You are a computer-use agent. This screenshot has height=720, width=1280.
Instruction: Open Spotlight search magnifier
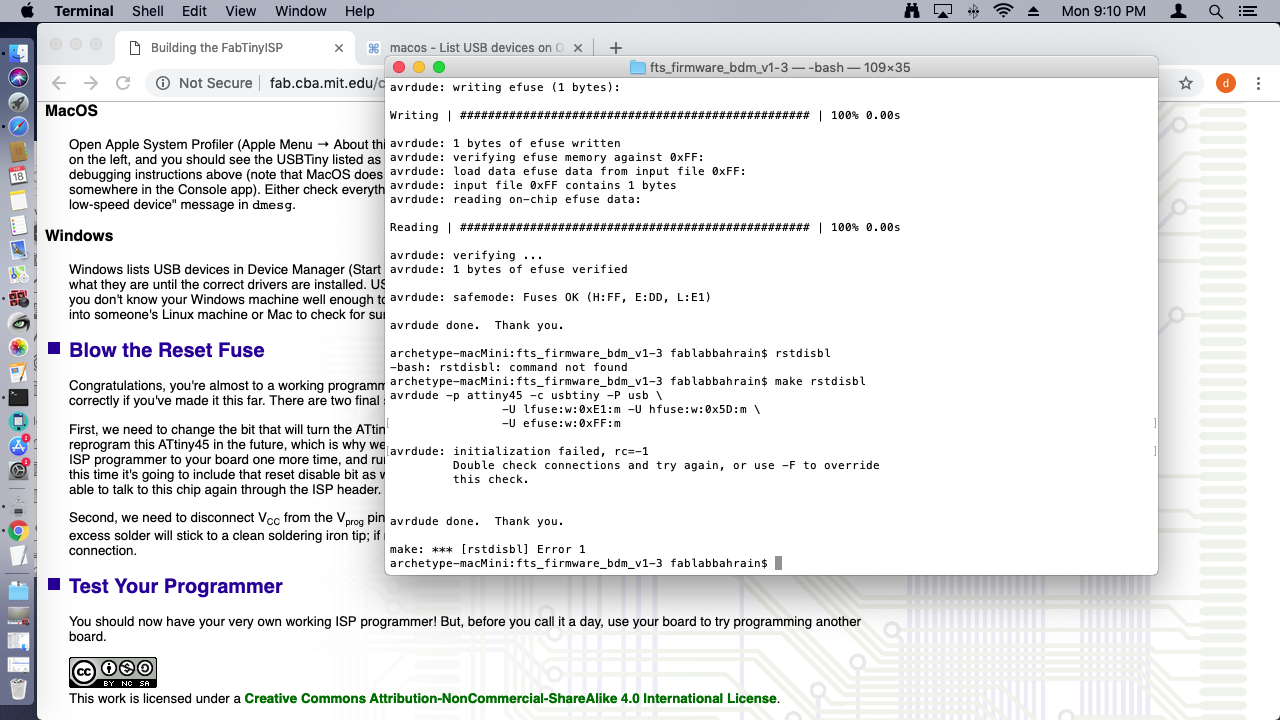coord(1216,11)
